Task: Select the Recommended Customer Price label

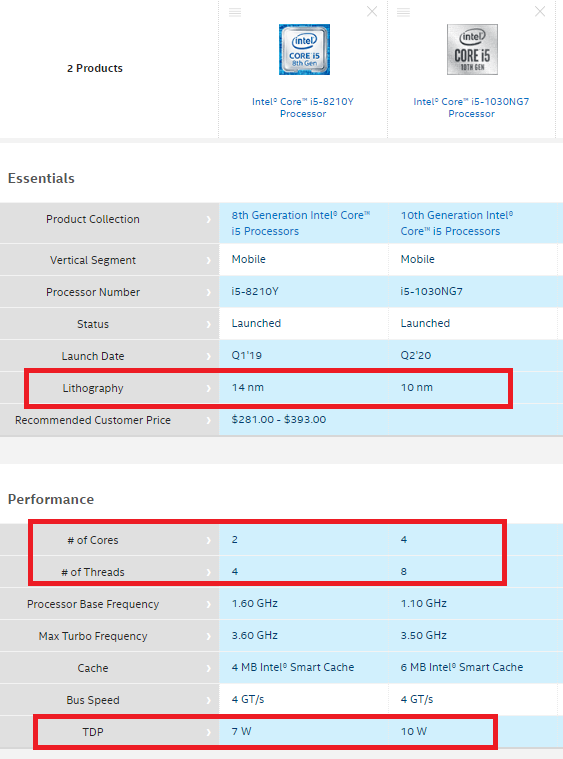Action: coord(93,420)
